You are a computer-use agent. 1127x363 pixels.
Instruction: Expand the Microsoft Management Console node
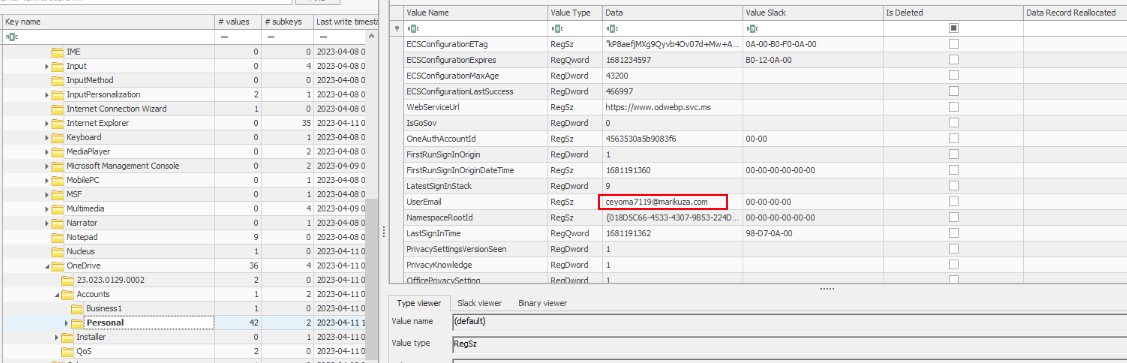[x=47, y=166]
